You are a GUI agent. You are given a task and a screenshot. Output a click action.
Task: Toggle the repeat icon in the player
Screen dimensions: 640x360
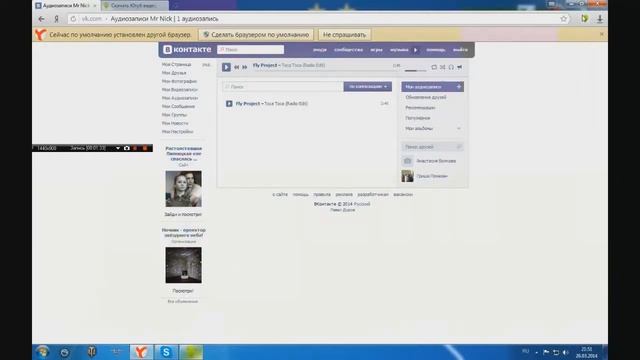[x=434, y=67]
